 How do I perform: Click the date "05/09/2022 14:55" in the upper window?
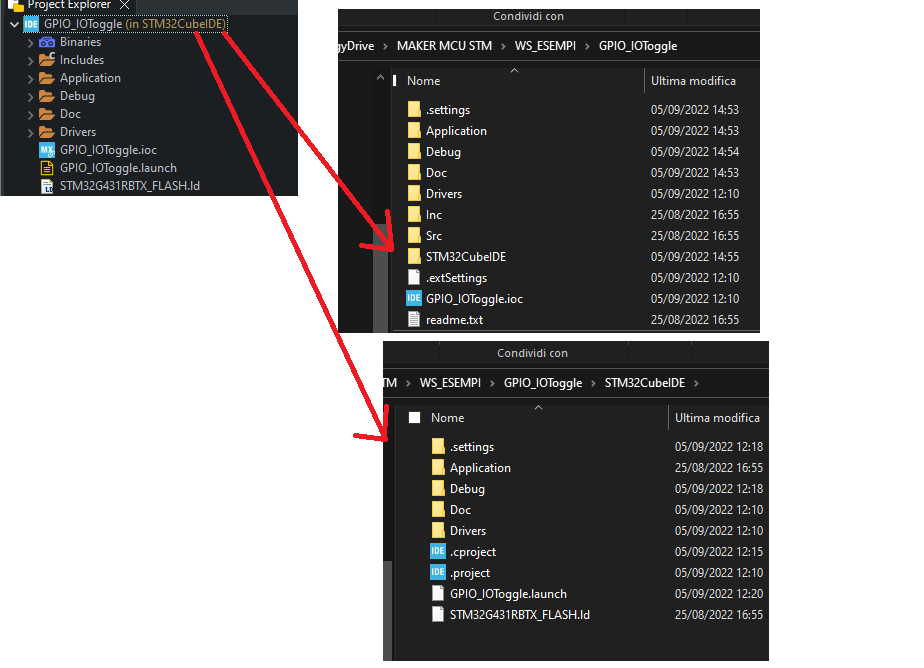(x=695, y=257)
